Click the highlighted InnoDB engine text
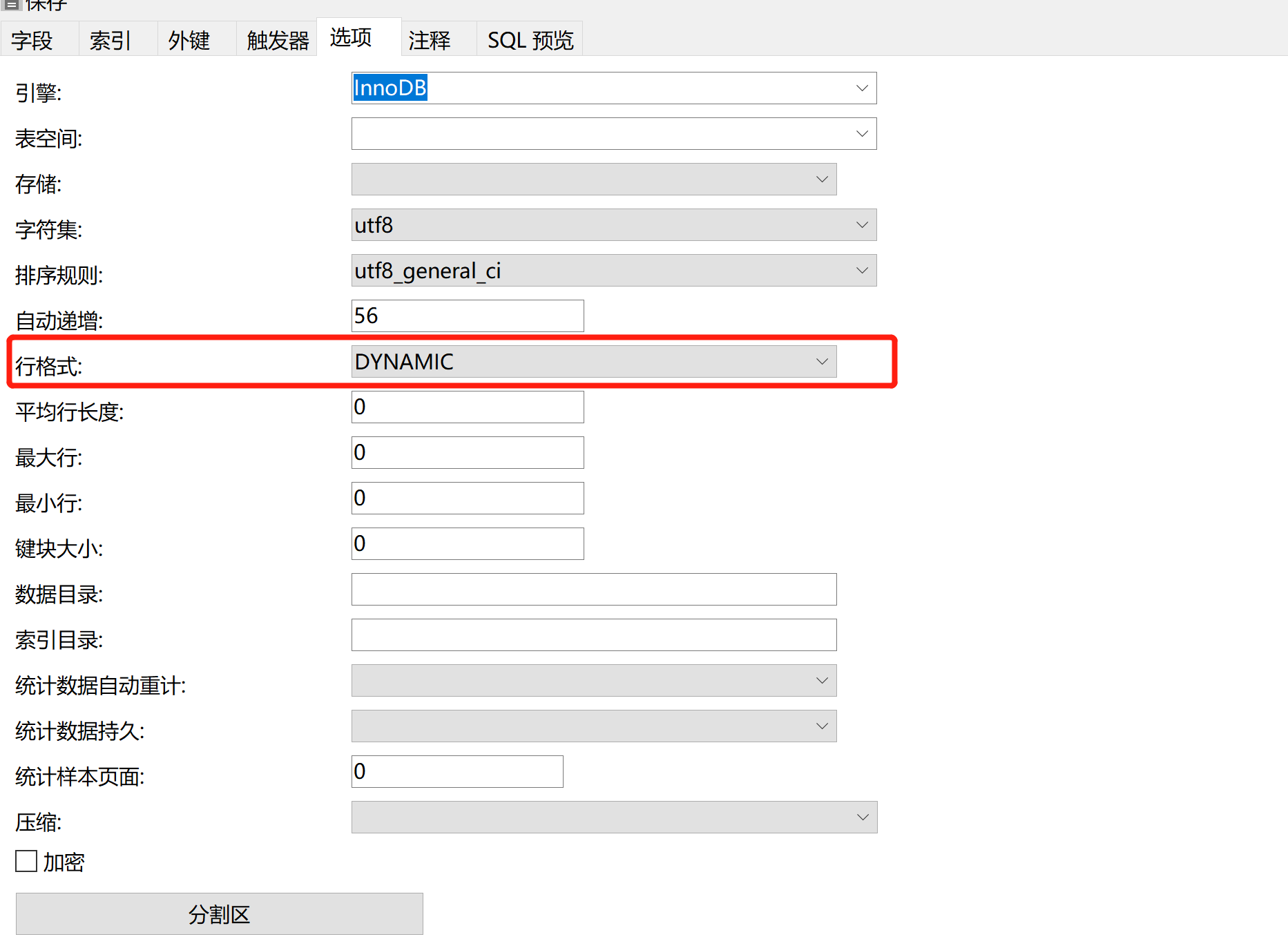 [390, 88]
